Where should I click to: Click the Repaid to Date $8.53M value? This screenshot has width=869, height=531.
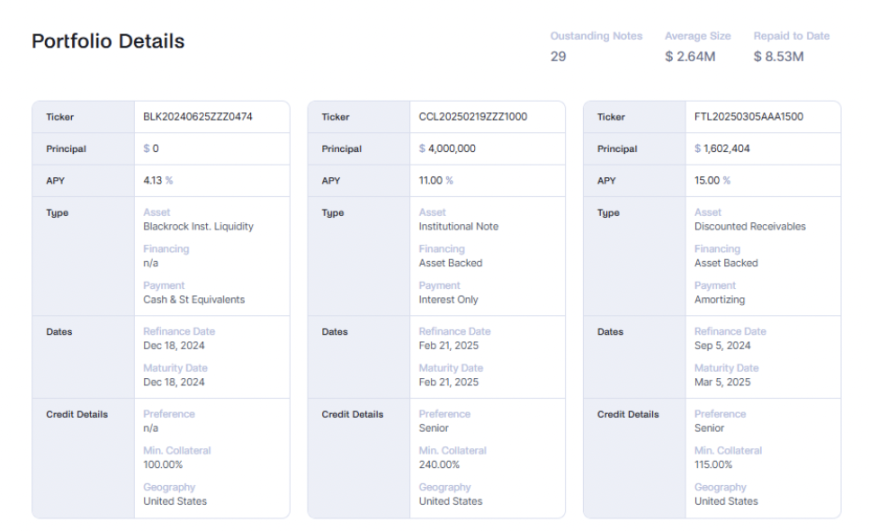(779, 57)
